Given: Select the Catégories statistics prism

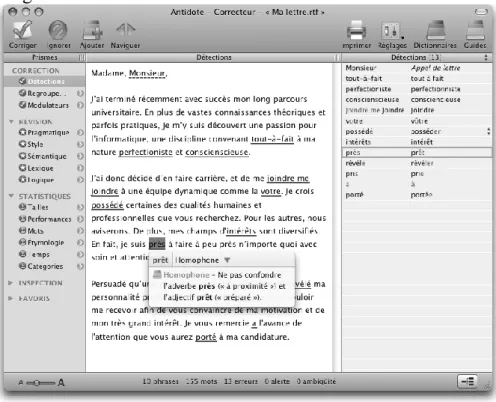Looking at the screenshot, I should pyautogui.click(x=41, y=267).
